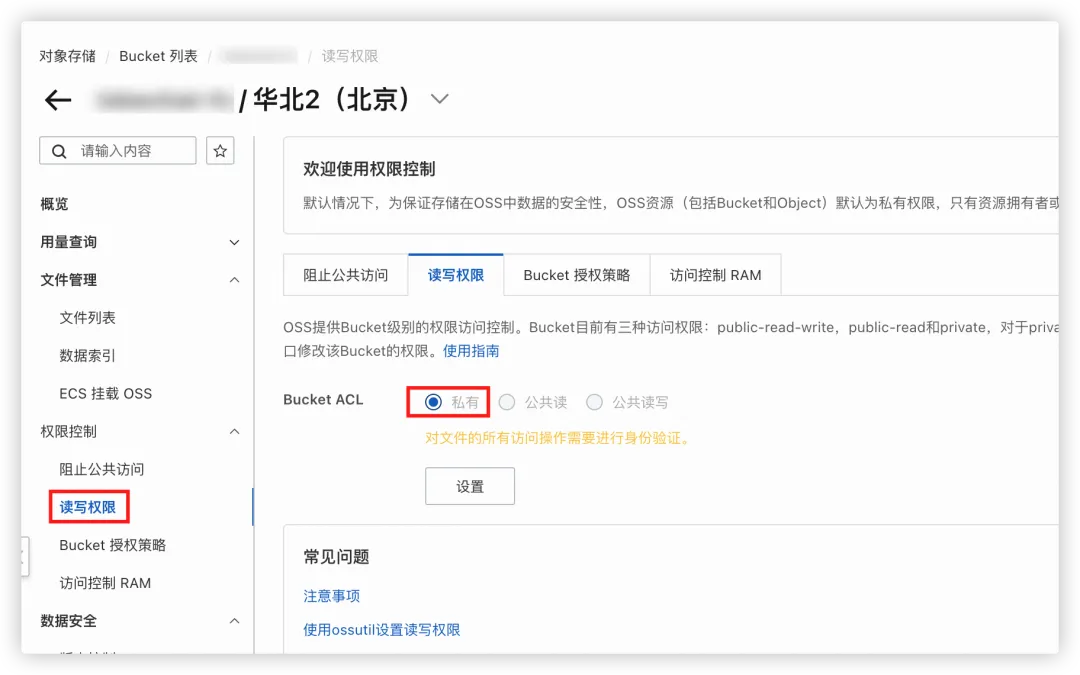Click the star favorite icon
Screen dimensions: 1080x675
[220, 151]
